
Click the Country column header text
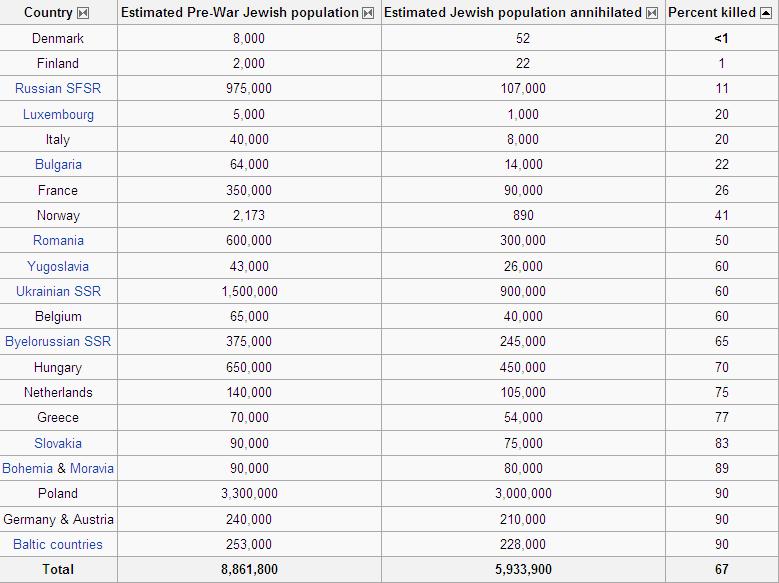[x=48, y=12]
